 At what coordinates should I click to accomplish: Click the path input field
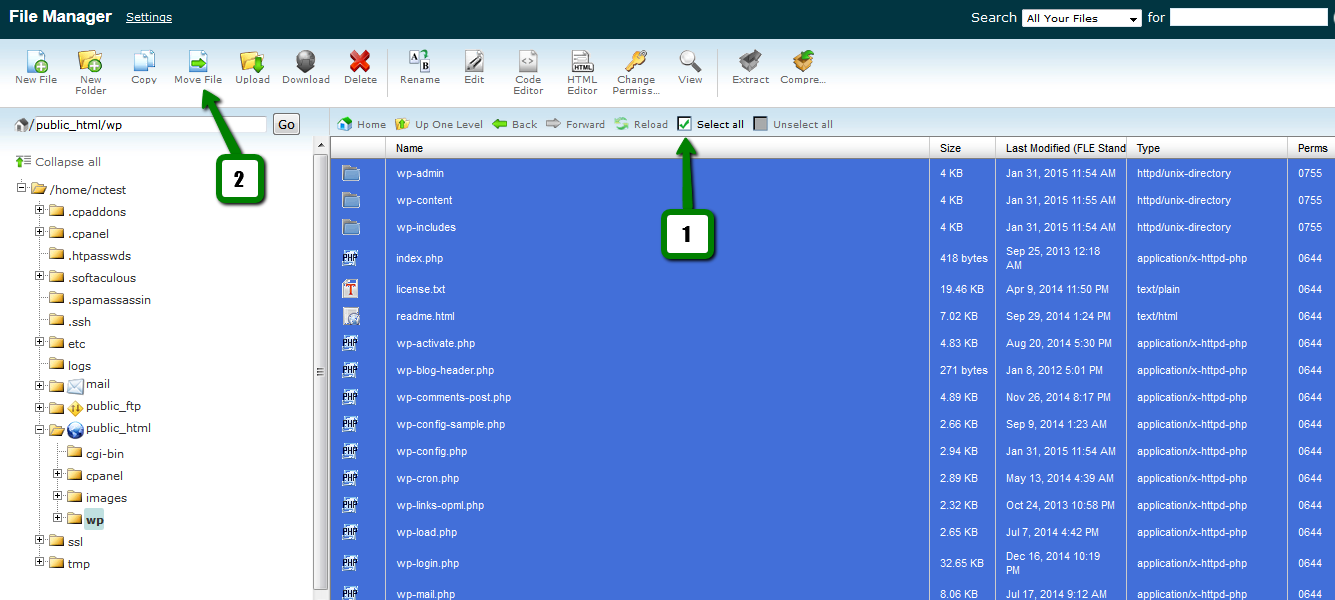150,125
